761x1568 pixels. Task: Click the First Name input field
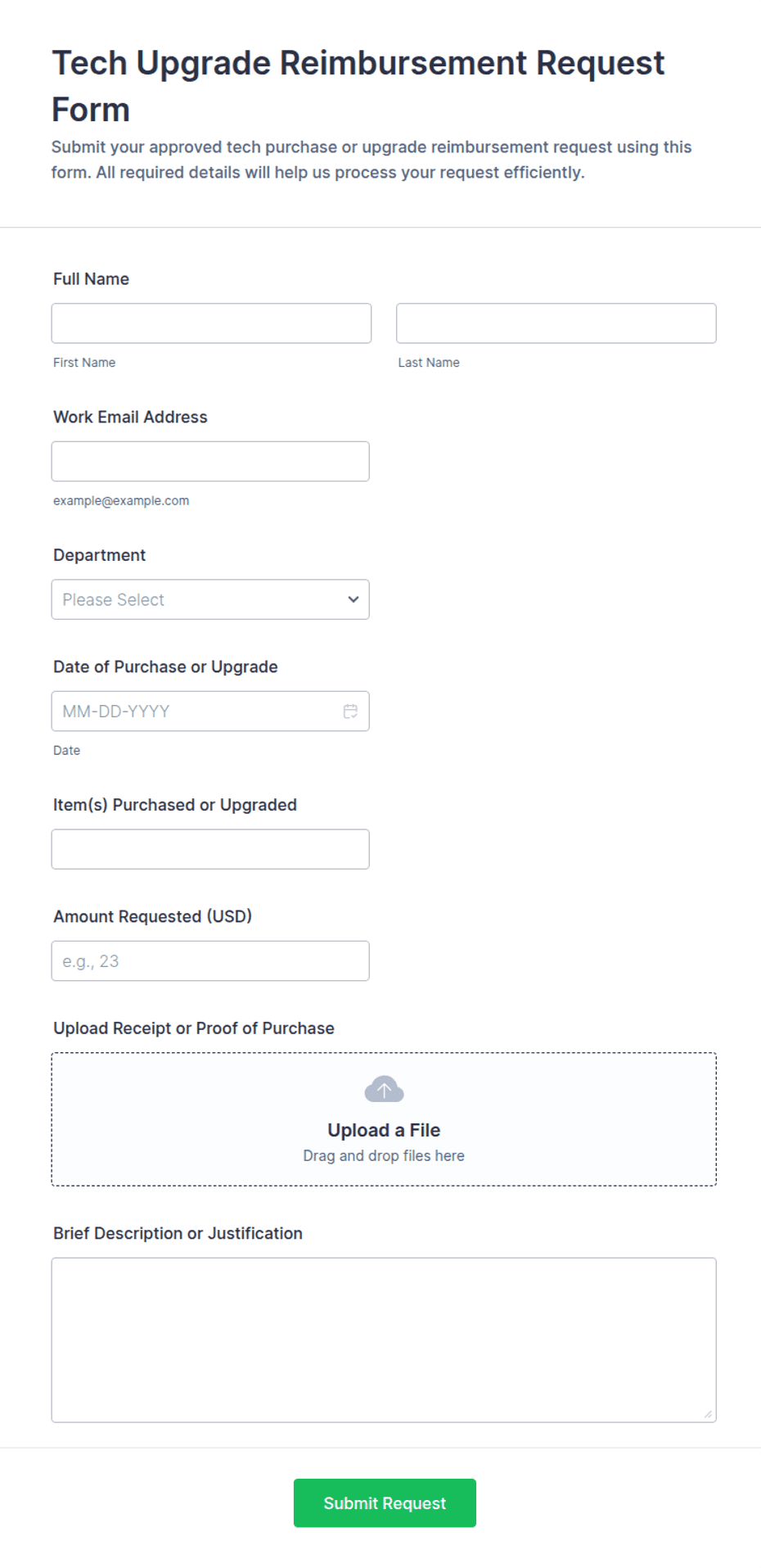(211, 323)
